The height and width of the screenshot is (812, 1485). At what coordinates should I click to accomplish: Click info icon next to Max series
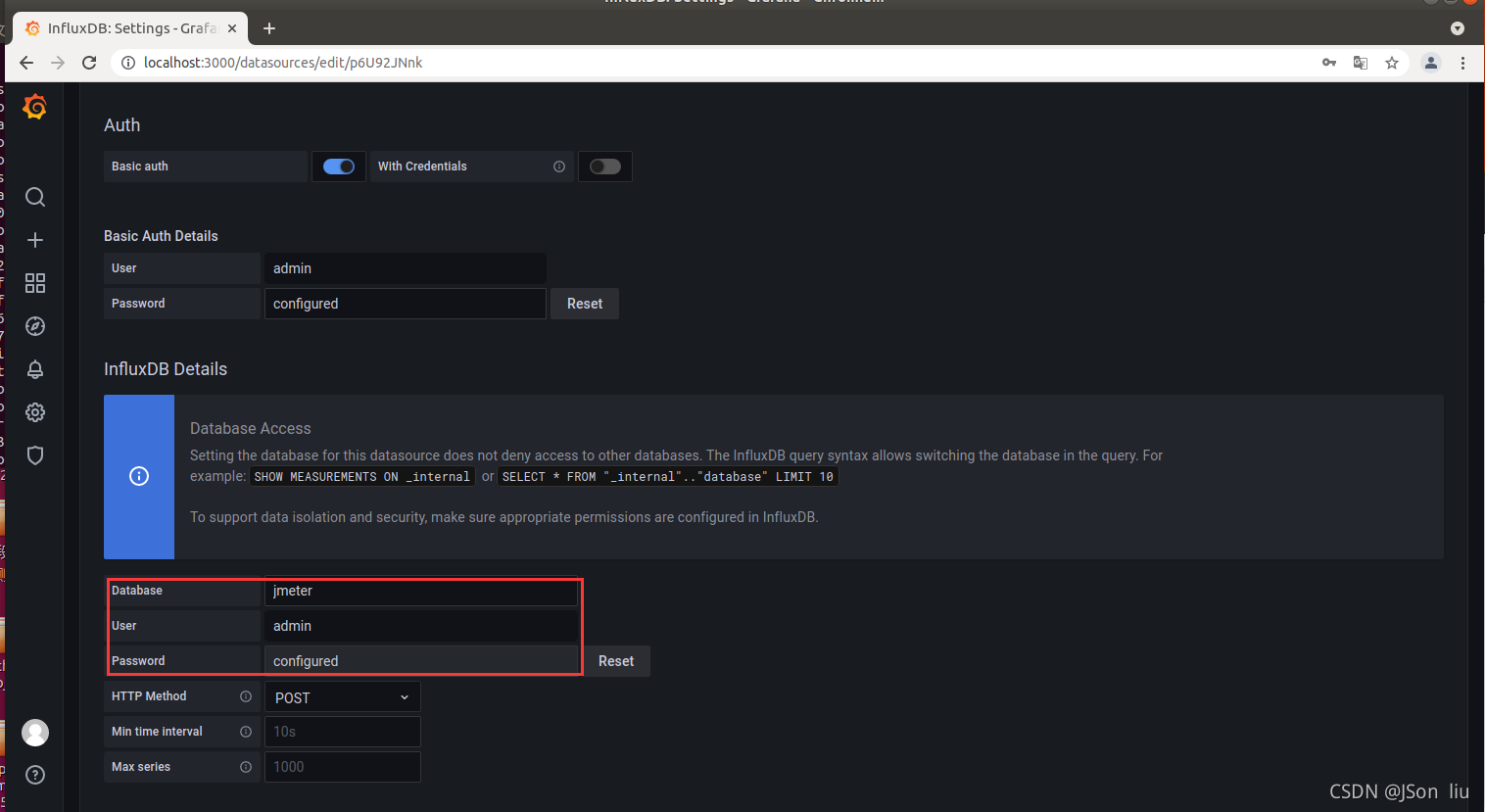coord(246,767)
